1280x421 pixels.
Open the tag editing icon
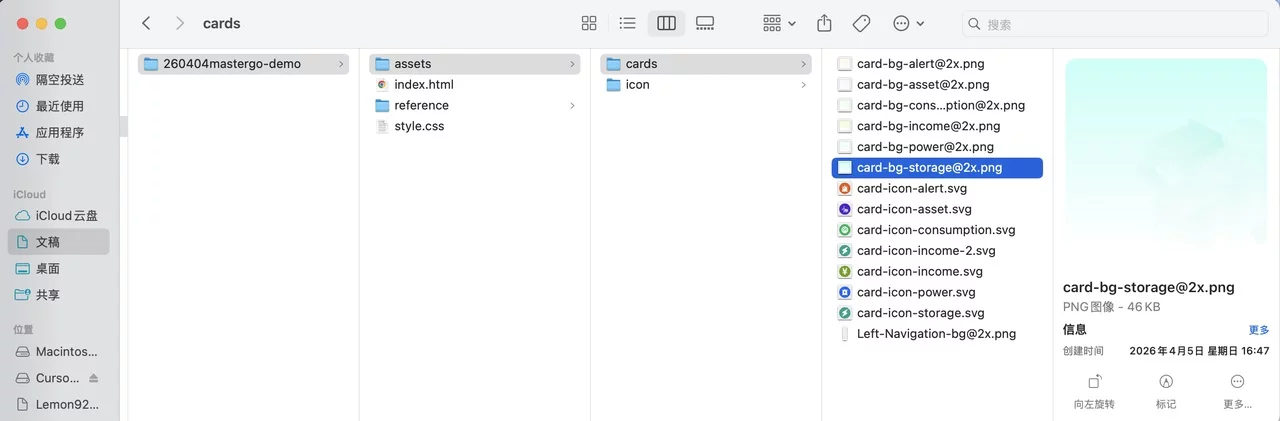[x=861, y=23]
